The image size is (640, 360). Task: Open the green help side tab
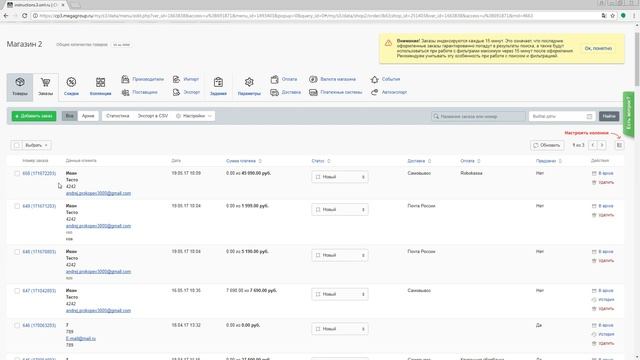click(629, 114)
